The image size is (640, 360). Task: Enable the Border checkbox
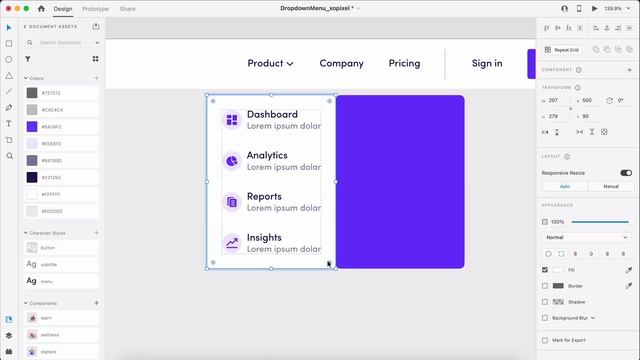pyautogui.click(x=545, y=286)
